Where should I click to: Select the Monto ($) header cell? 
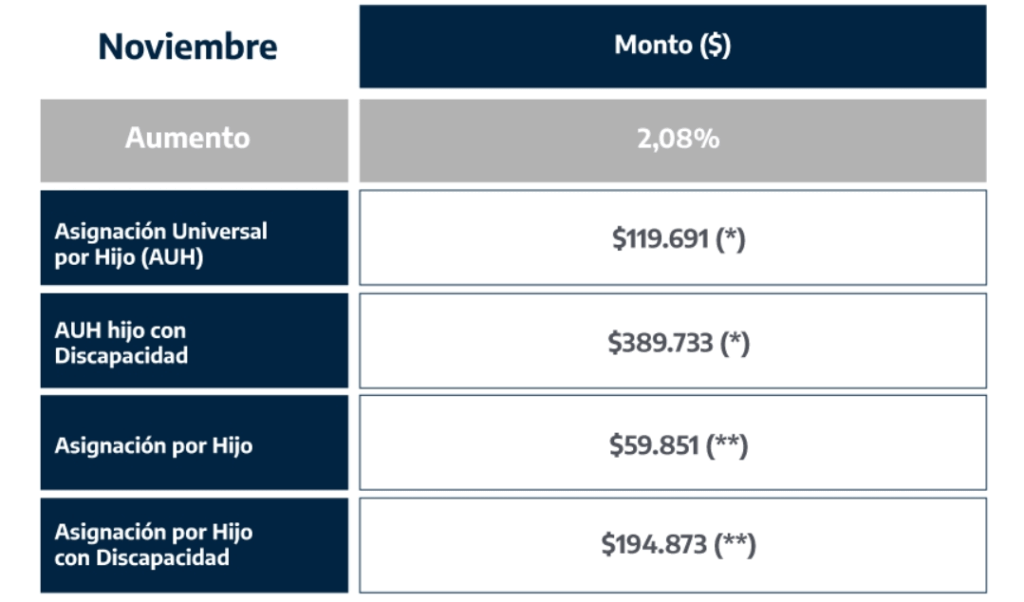coord(673,46)
